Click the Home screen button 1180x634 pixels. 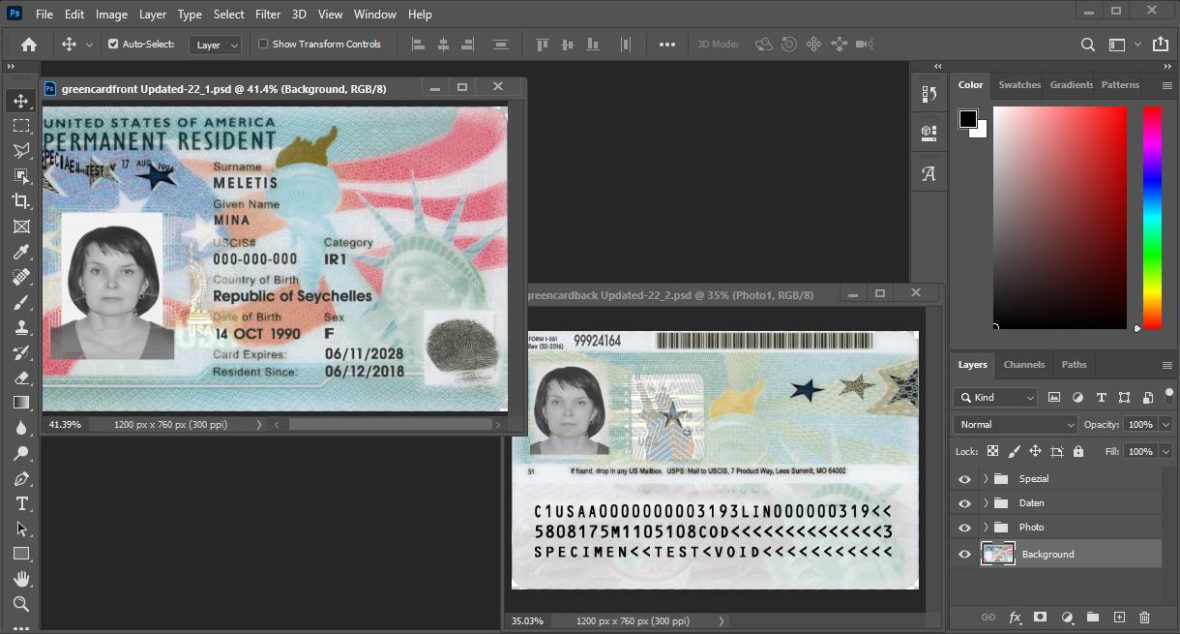27,44
